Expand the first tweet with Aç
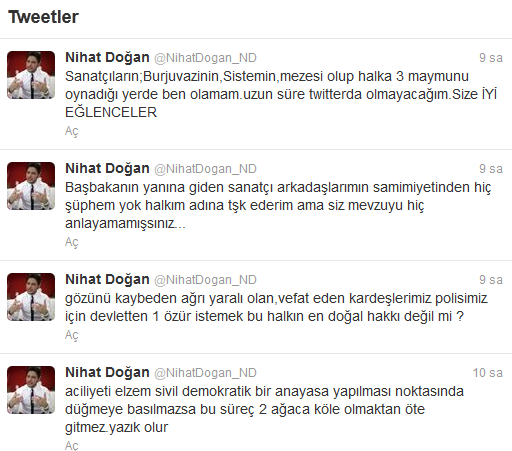 coord(72,131)
